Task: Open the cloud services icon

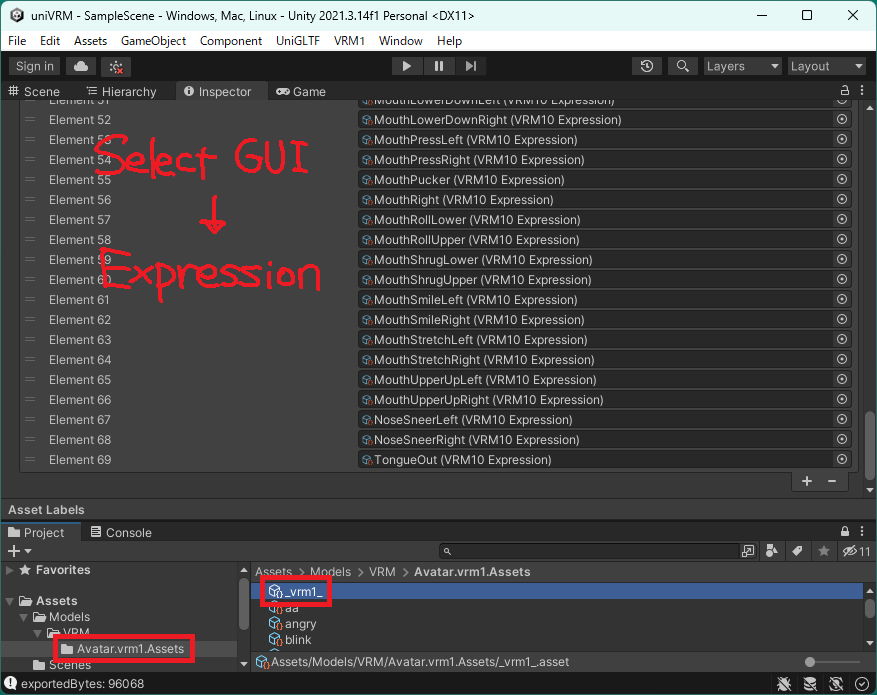Action: tap(81, 66)
